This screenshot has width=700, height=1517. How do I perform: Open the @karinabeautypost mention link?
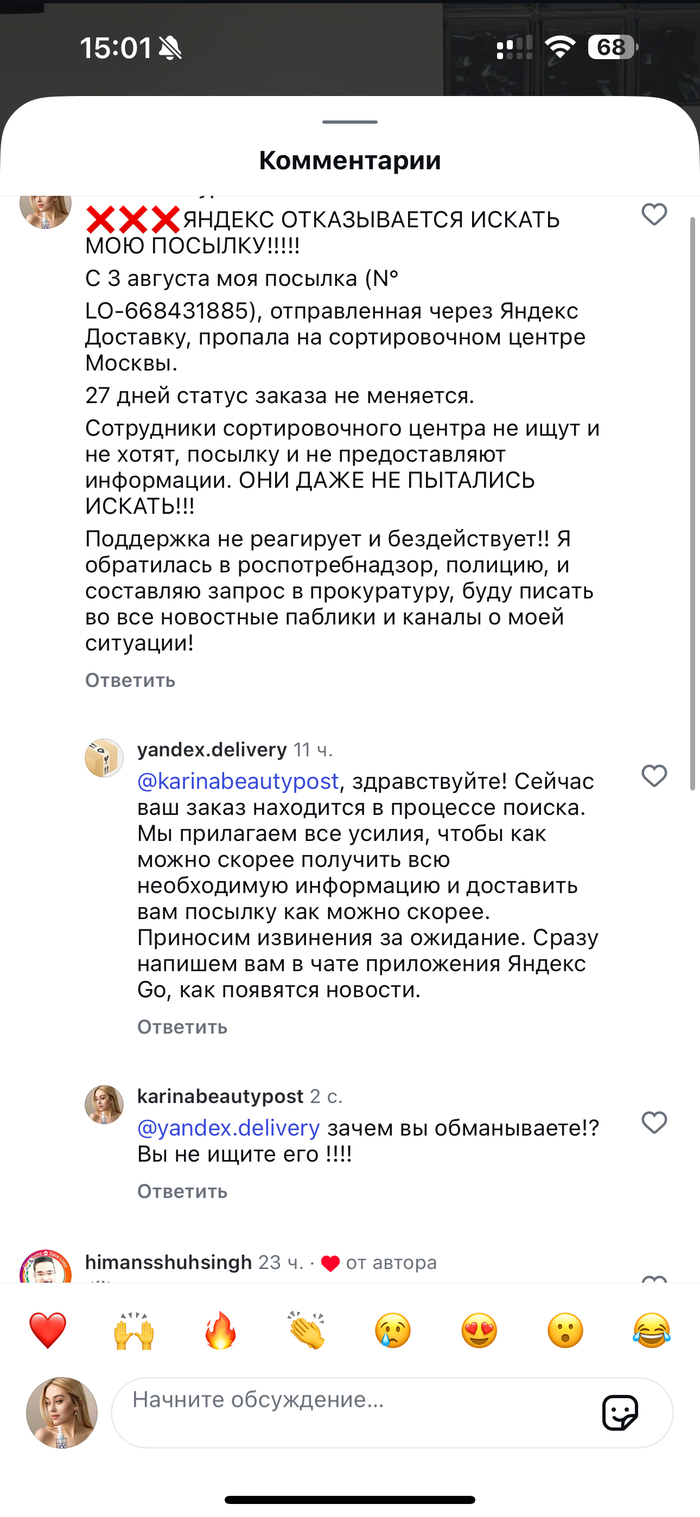pyautogui.click(x=238, y=781)
